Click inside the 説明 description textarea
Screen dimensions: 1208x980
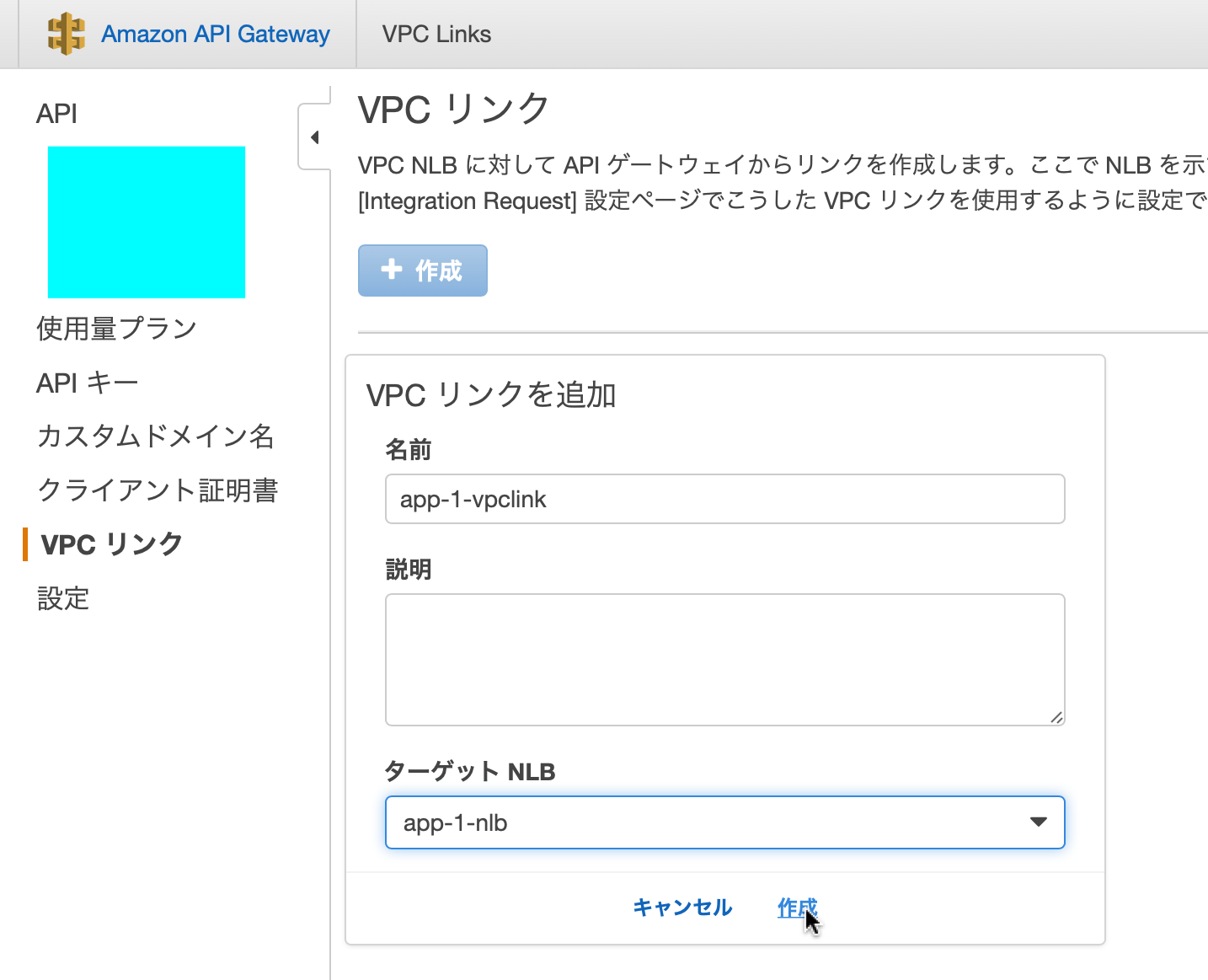click(724, 660)
